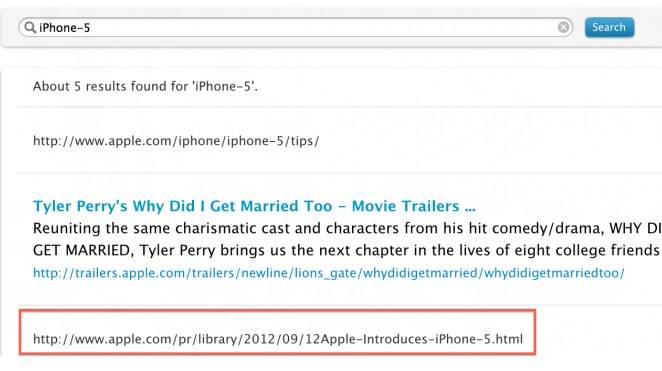662x371 pixels.
Task: Click the 'GET MARRIED, Tyler Perry brings us' description line
Action: [x=347, y=251]
